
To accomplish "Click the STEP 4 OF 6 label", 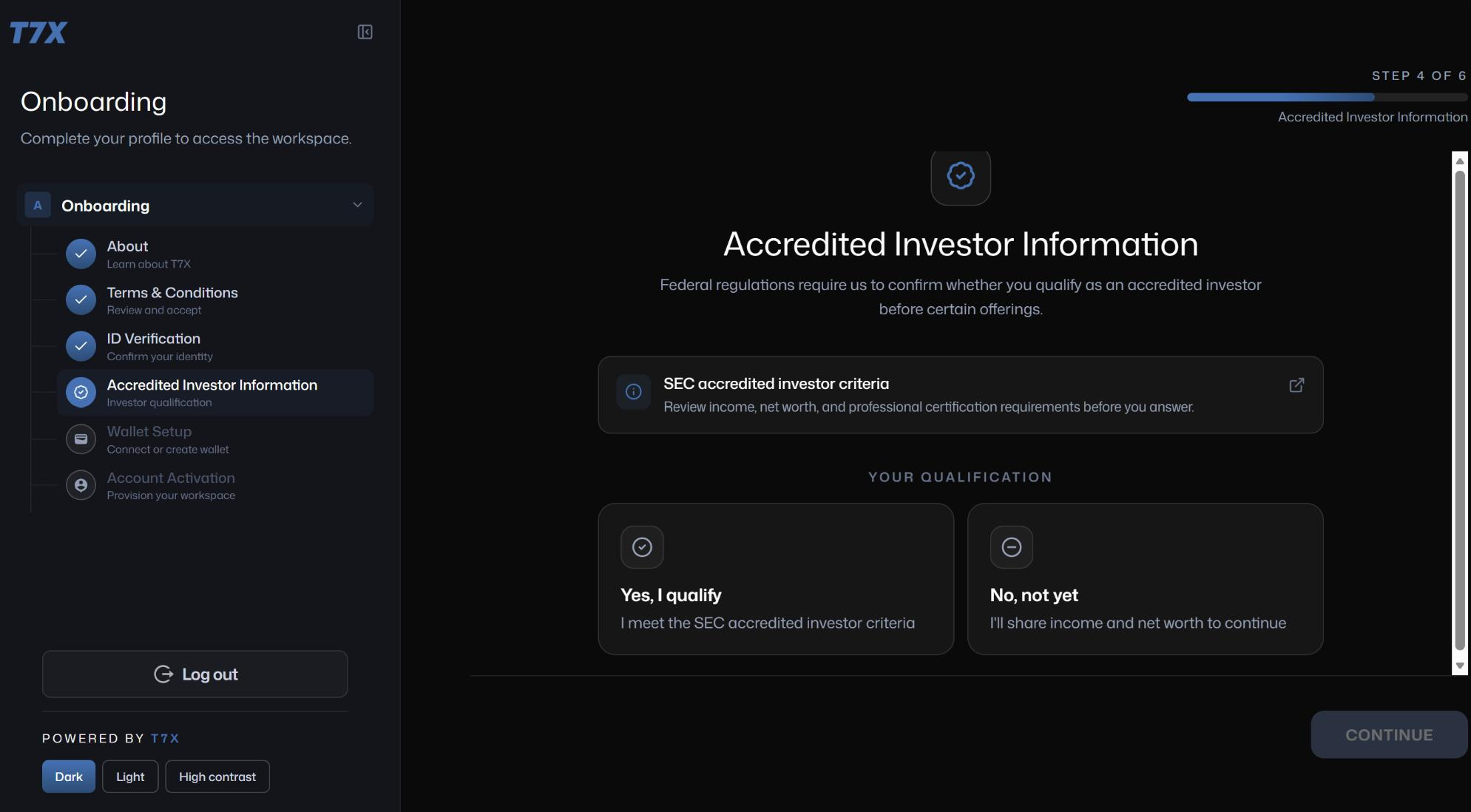I will pyautogui.click(x=1419, y=75).
